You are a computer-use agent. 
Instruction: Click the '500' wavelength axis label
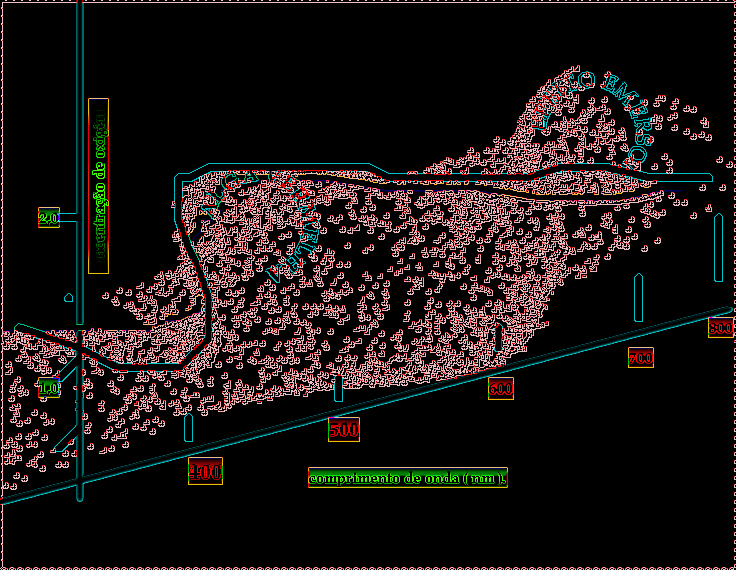point(344,430)
